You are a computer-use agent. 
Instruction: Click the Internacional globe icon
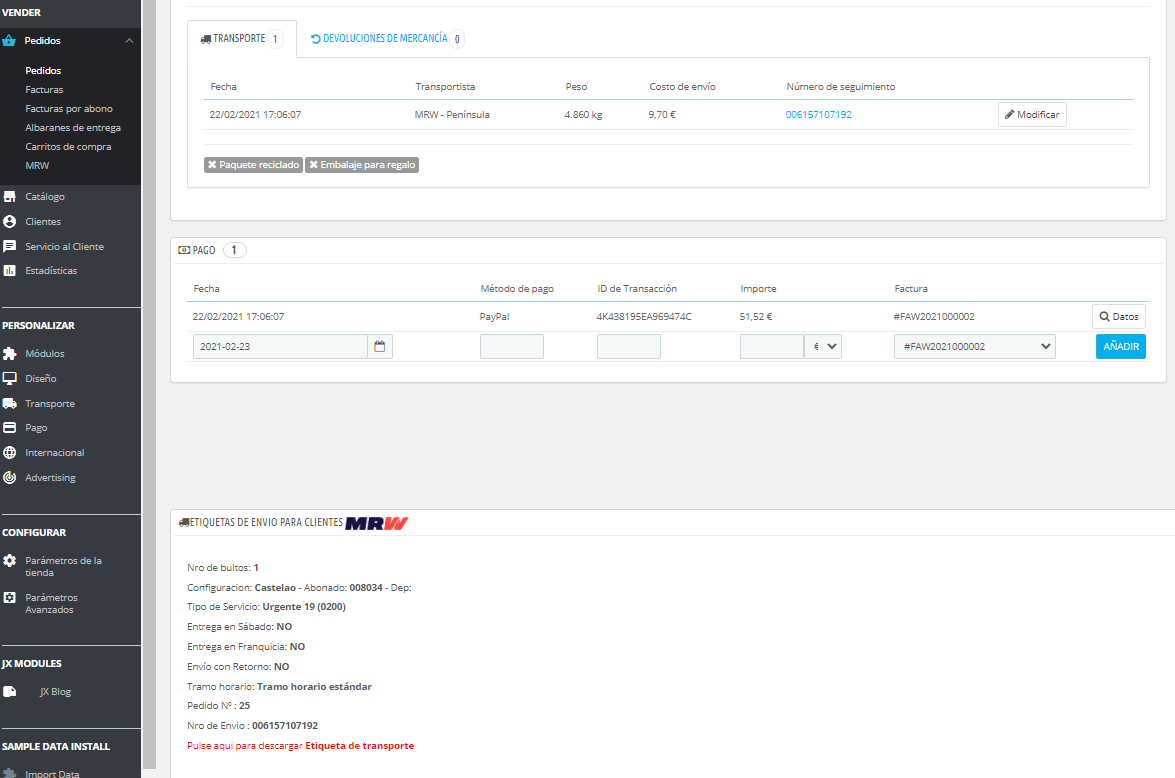[9, 453]
